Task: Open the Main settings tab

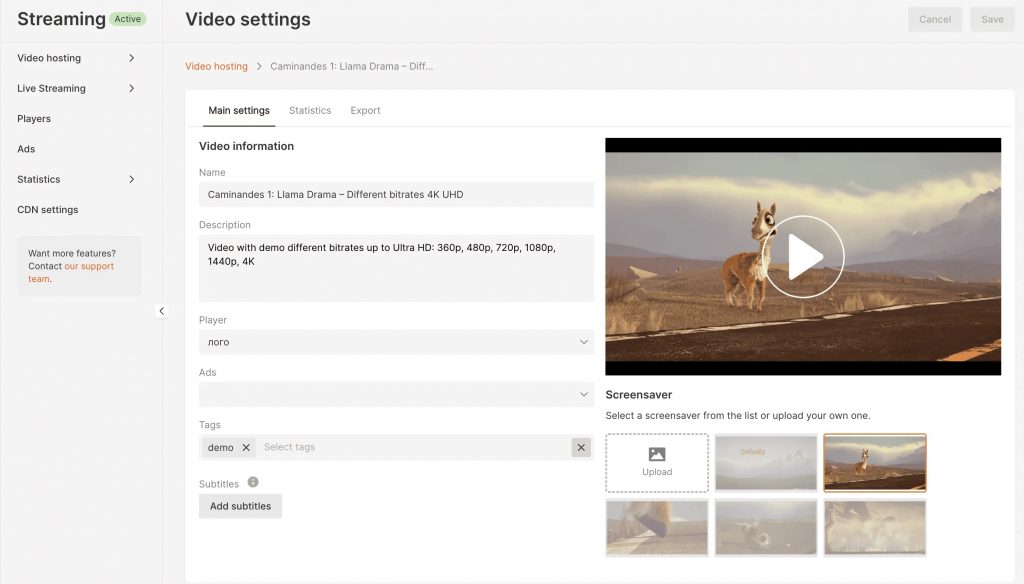Action: pos(239,110)
